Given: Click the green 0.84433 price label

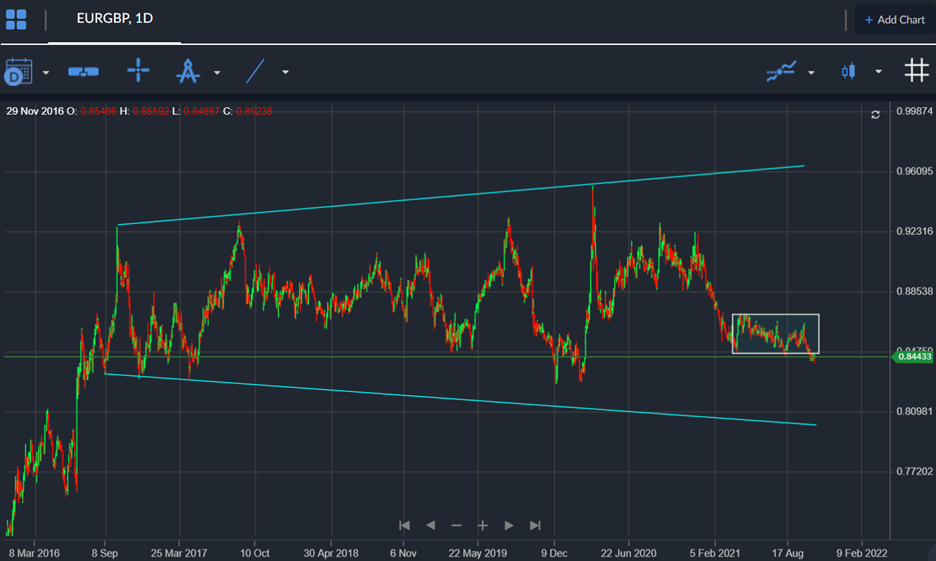Looking at the screenshot, I should pyautogui.click(x=914, y=356).
